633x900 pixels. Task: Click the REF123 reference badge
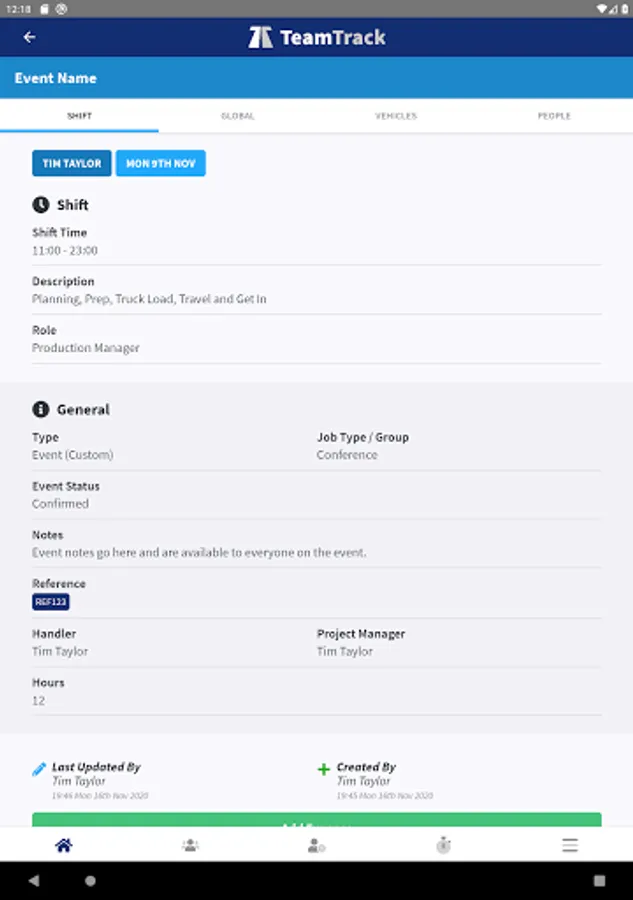point(51,602)
